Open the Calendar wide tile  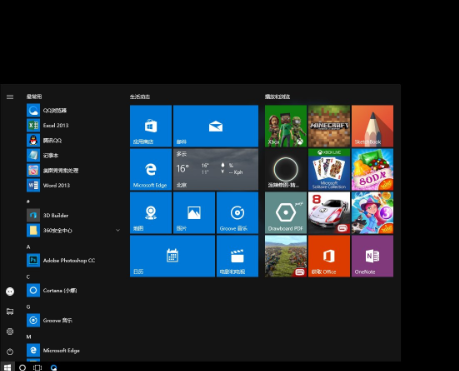pyautogui.click(x=172, y=256)
